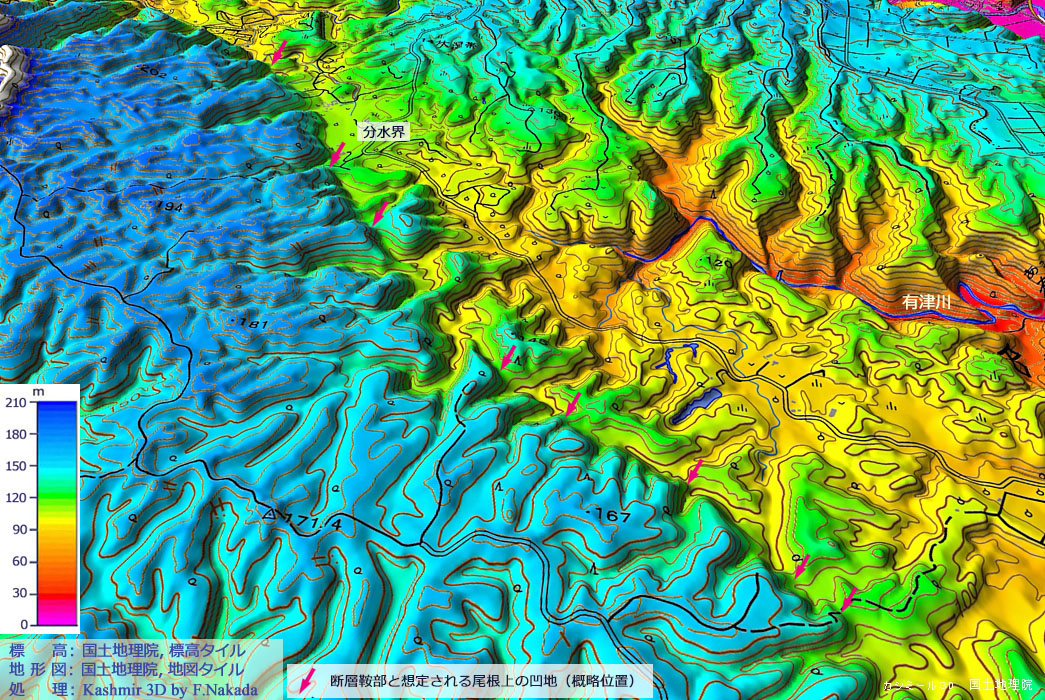Click the 167 elevation point label

coord(610,515)
